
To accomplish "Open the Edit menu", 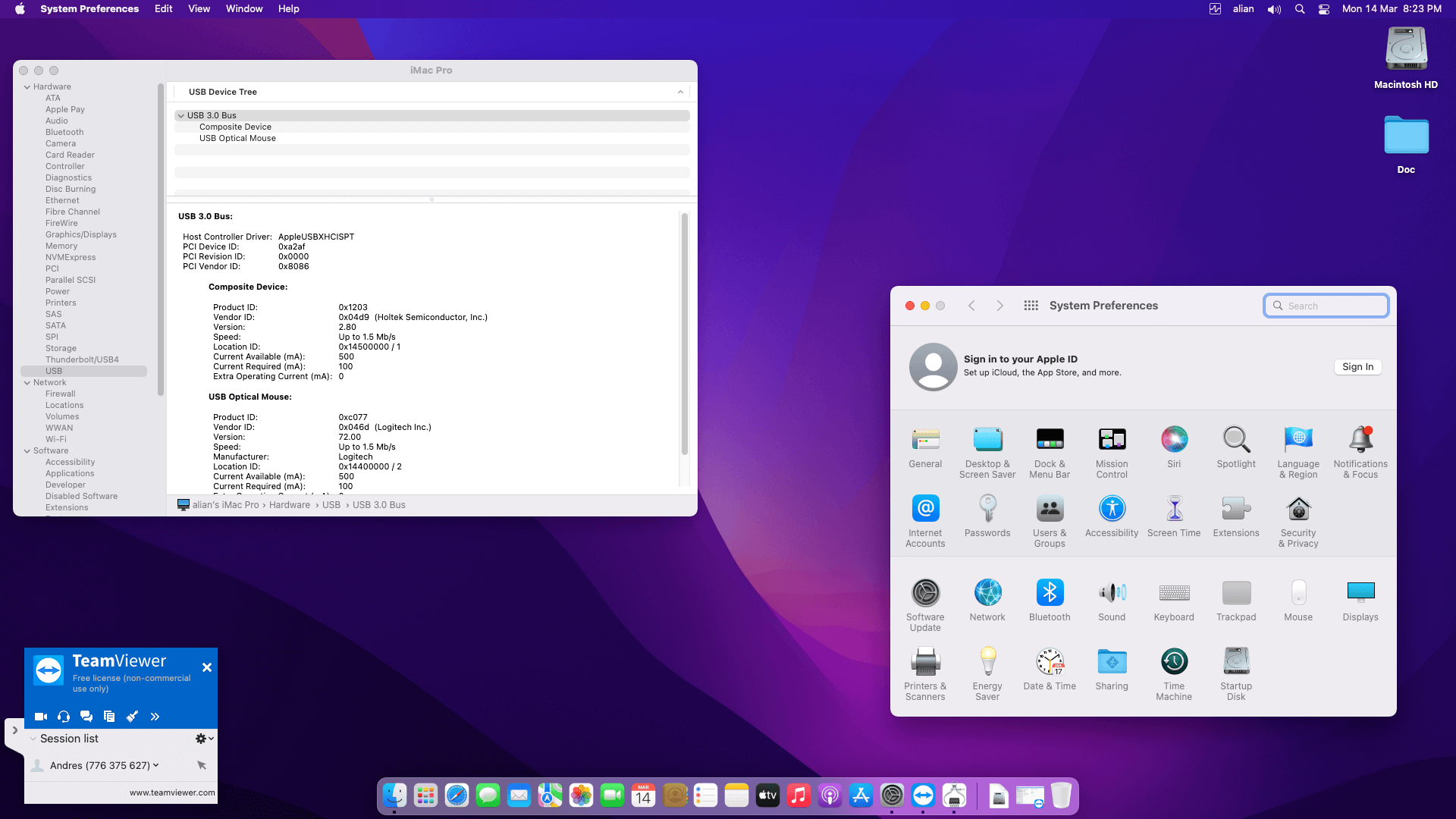I will 163,9.
